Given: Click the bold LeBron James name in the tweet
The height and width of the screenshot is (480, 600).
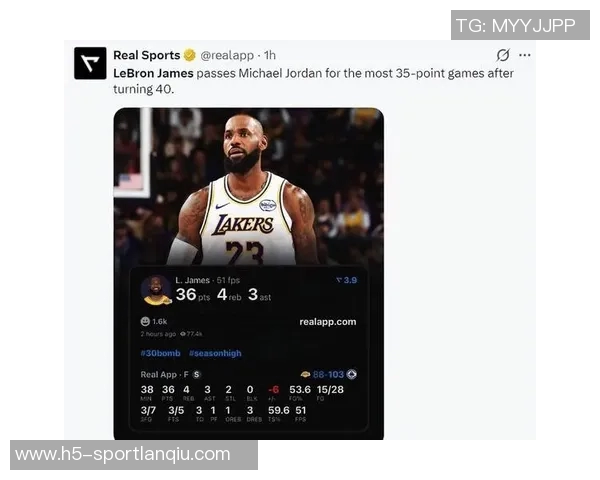Looking at the screenshot, I should pyautogui.click(x=153, y=73).
